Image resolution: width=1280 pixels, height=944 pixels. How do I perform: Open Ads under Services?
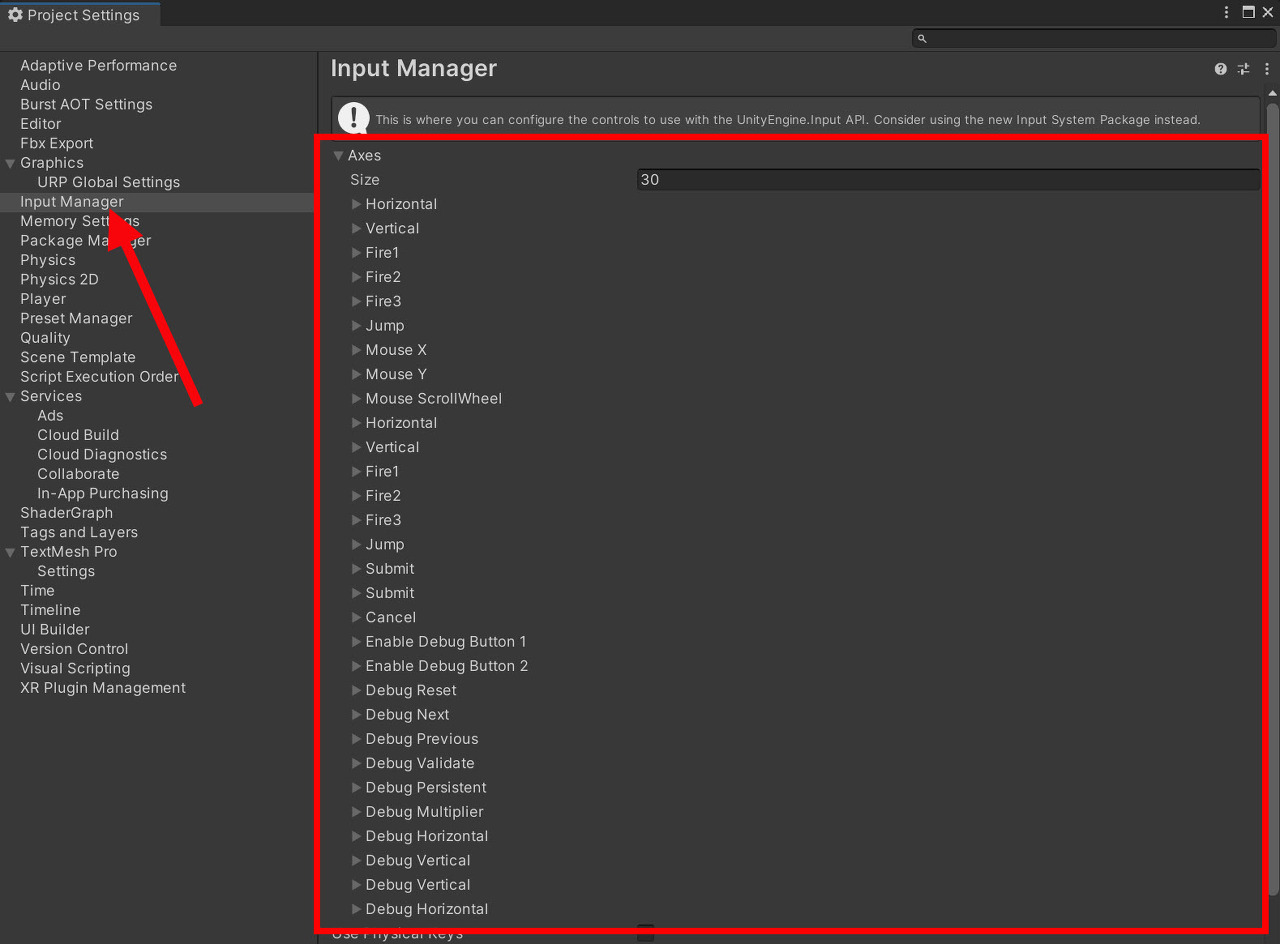click(50, 416)
